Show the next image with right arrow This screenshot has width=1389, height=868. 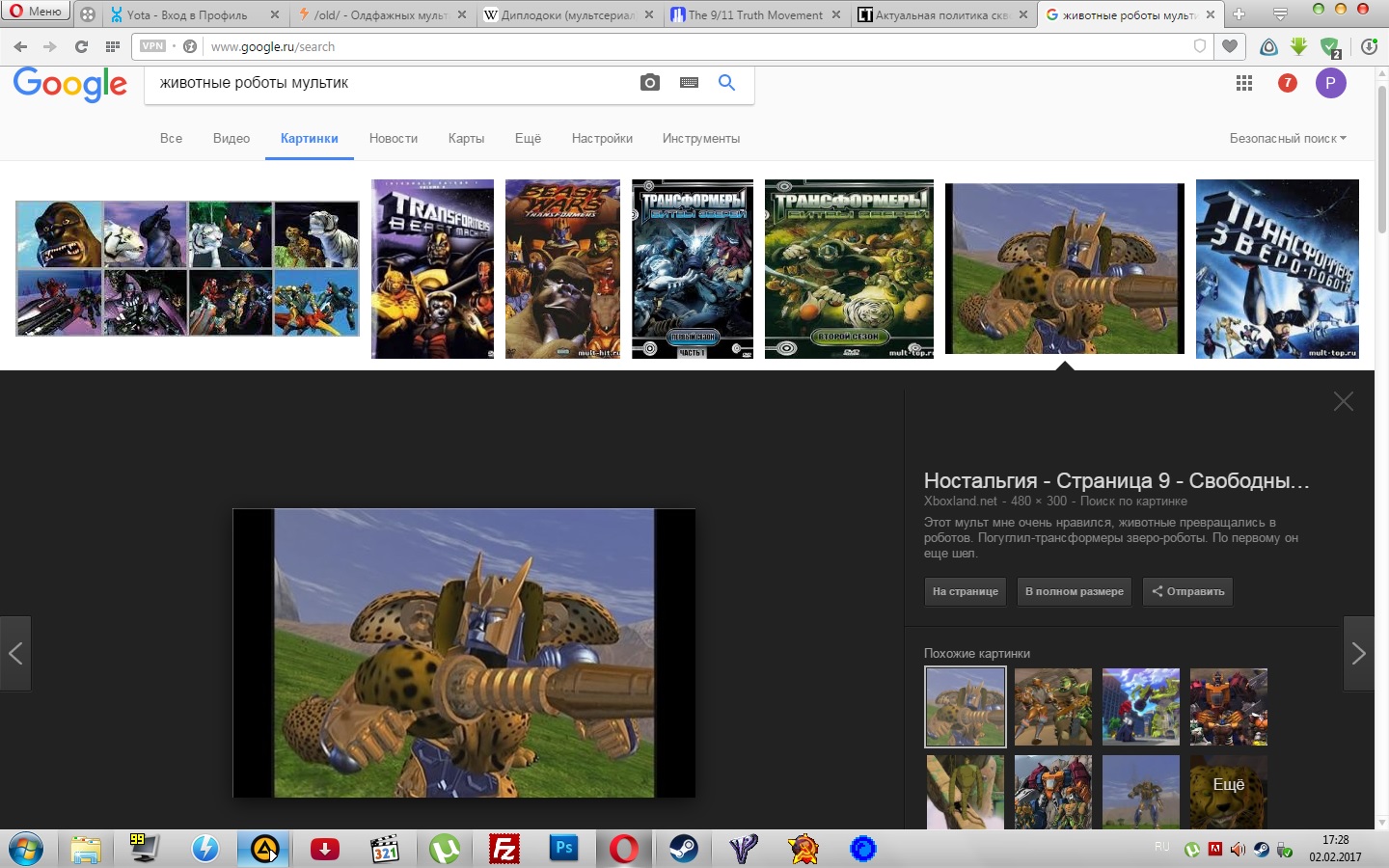tap(1358, 653)
